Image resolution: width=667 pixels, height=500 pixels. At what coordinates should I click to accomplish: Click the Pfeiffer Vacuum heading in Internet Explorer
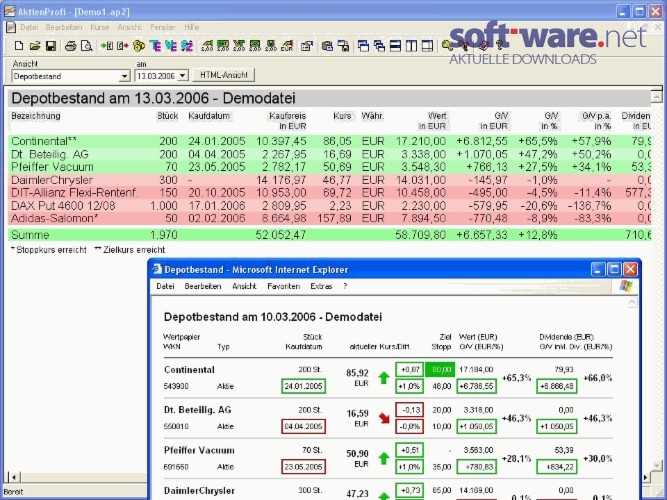[199, 450]
